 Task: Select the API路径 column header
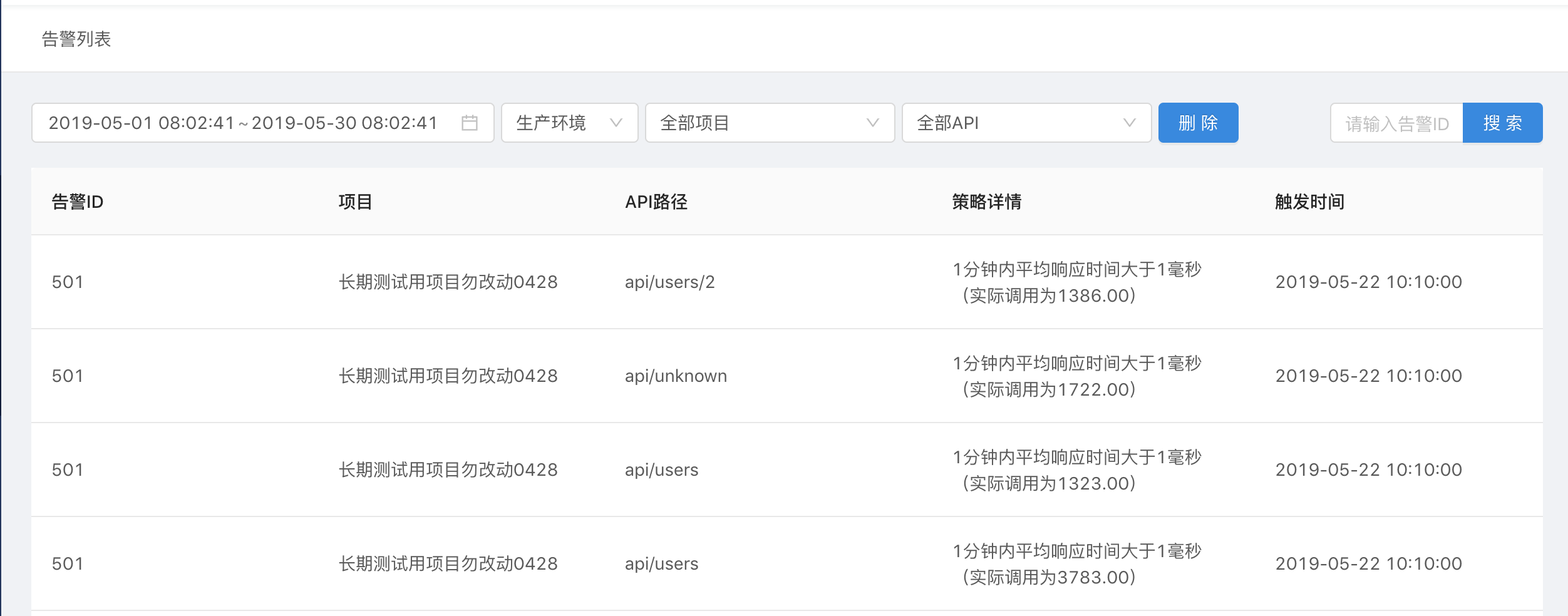pyautogui.click(x=656, y=202)
